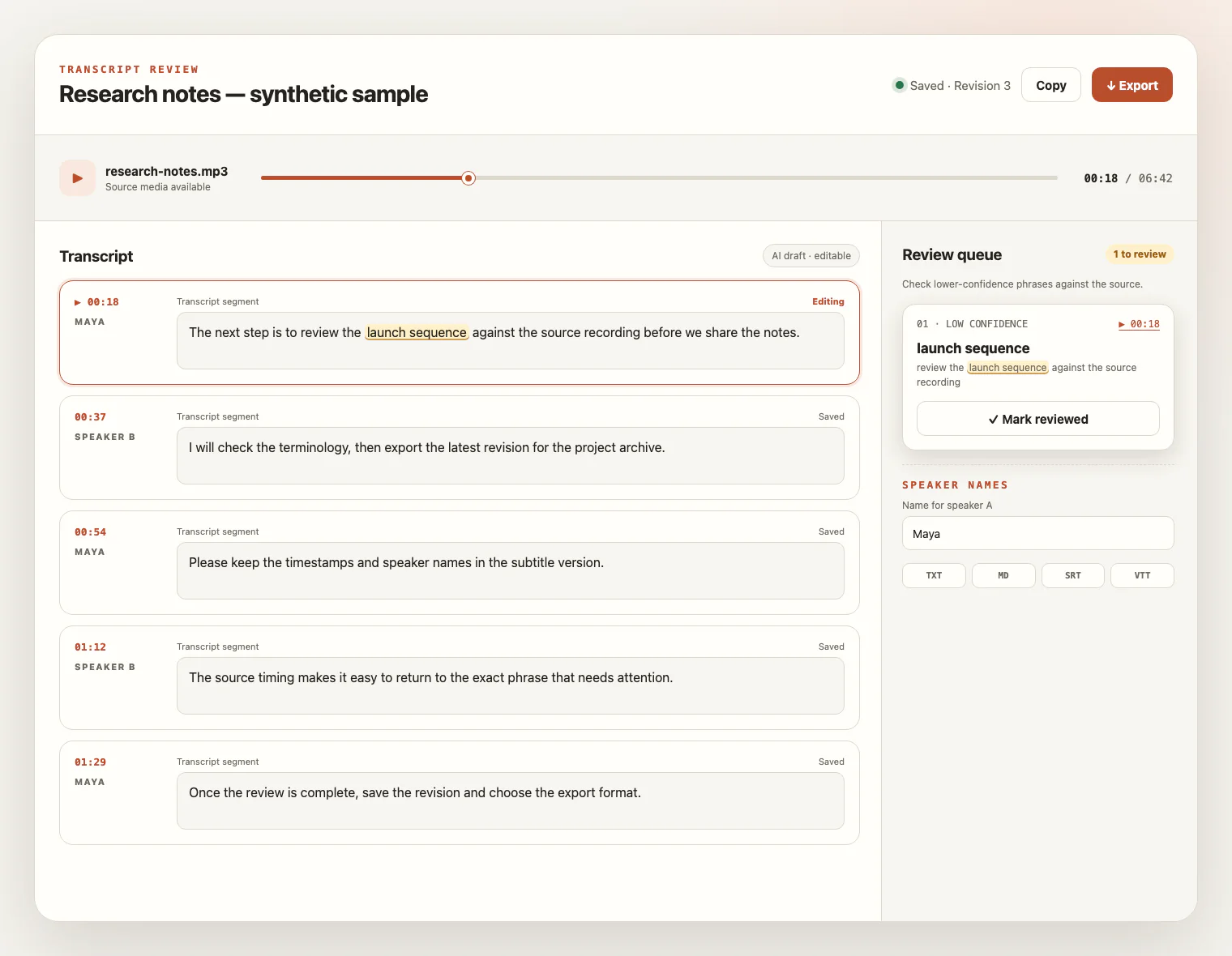Click the 'SPEAKER B' label at 01:12
1232x956 pixels.
(105, 667)
